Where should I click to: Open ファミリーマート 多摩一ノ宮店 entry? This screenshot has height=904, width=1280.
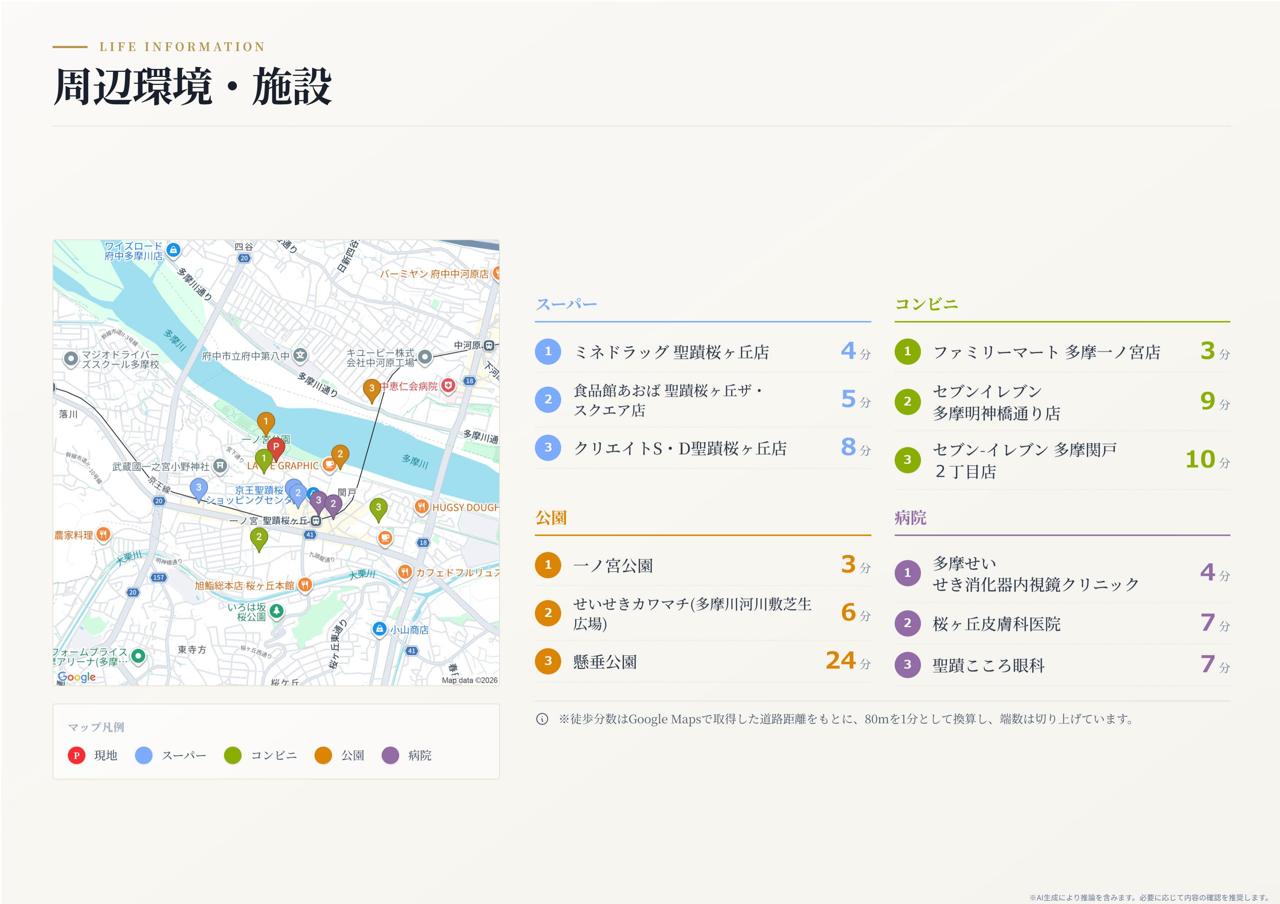pos(1062,352)
